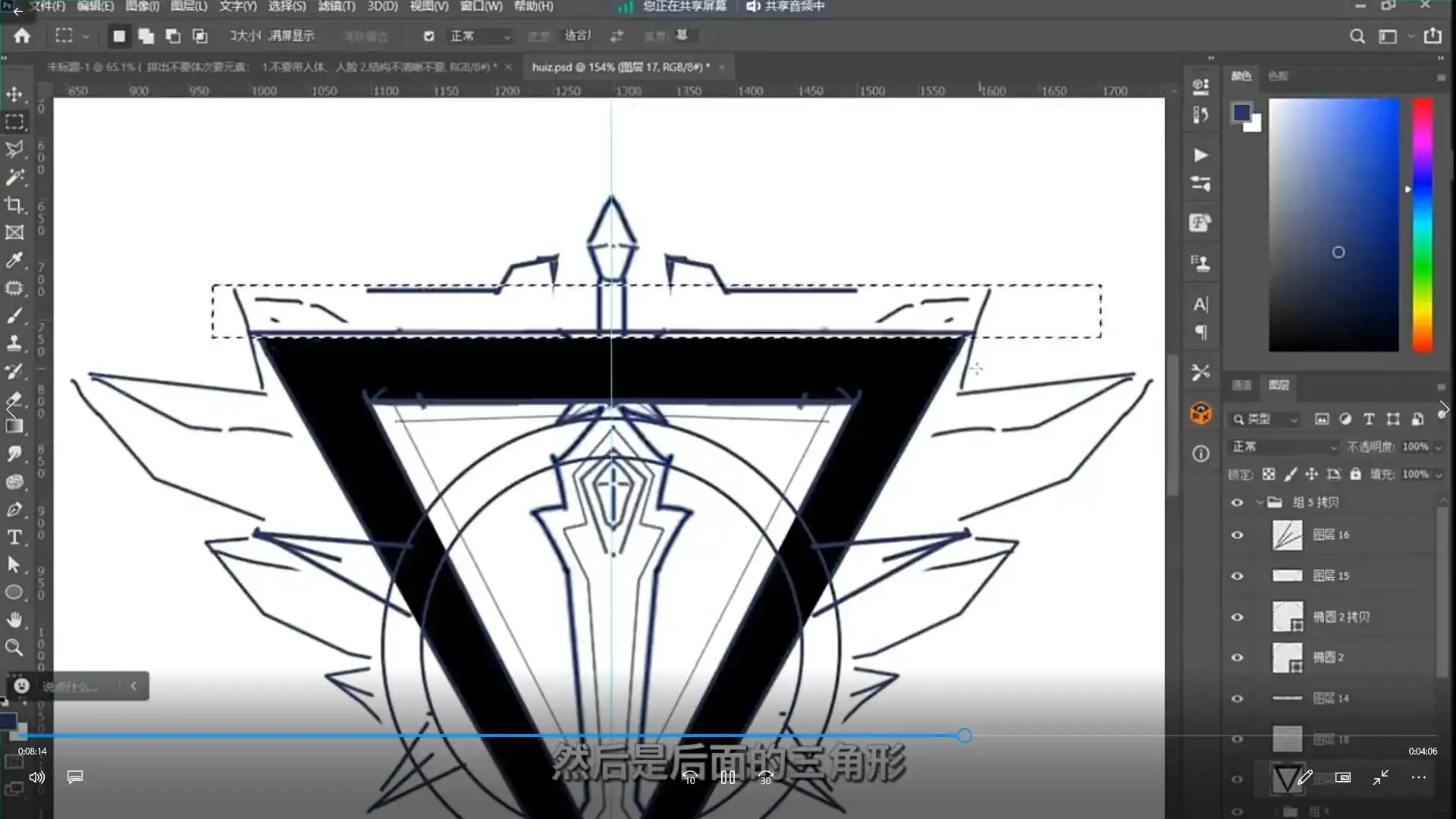Image resolution: width=1456 pixels, height=819 pixels.
Task: Switch to the huiz.psd document tab
Action: tap(620, 67)
